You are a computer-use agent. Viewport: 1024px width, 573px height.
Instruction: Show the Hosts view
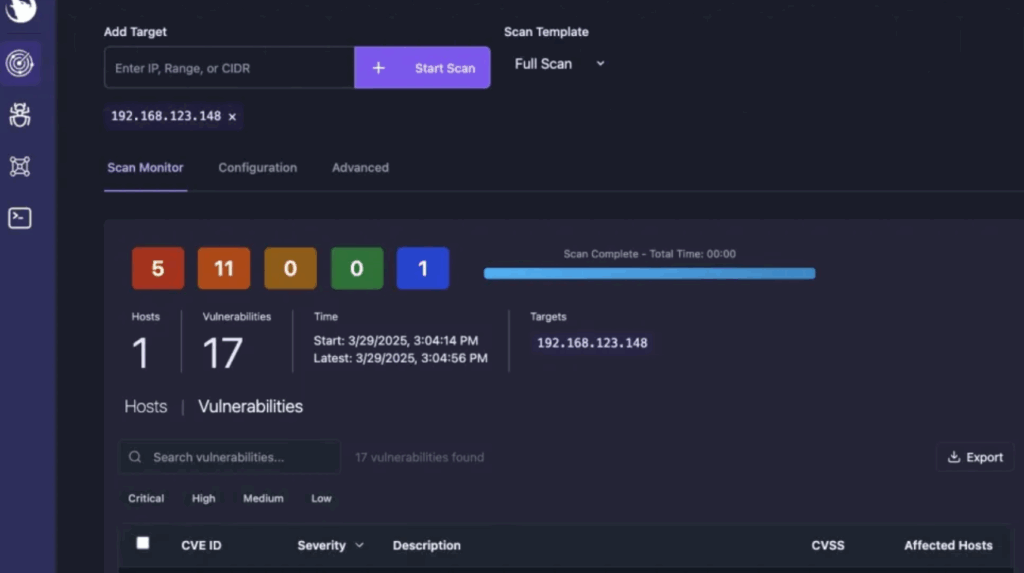coord(145,407)
